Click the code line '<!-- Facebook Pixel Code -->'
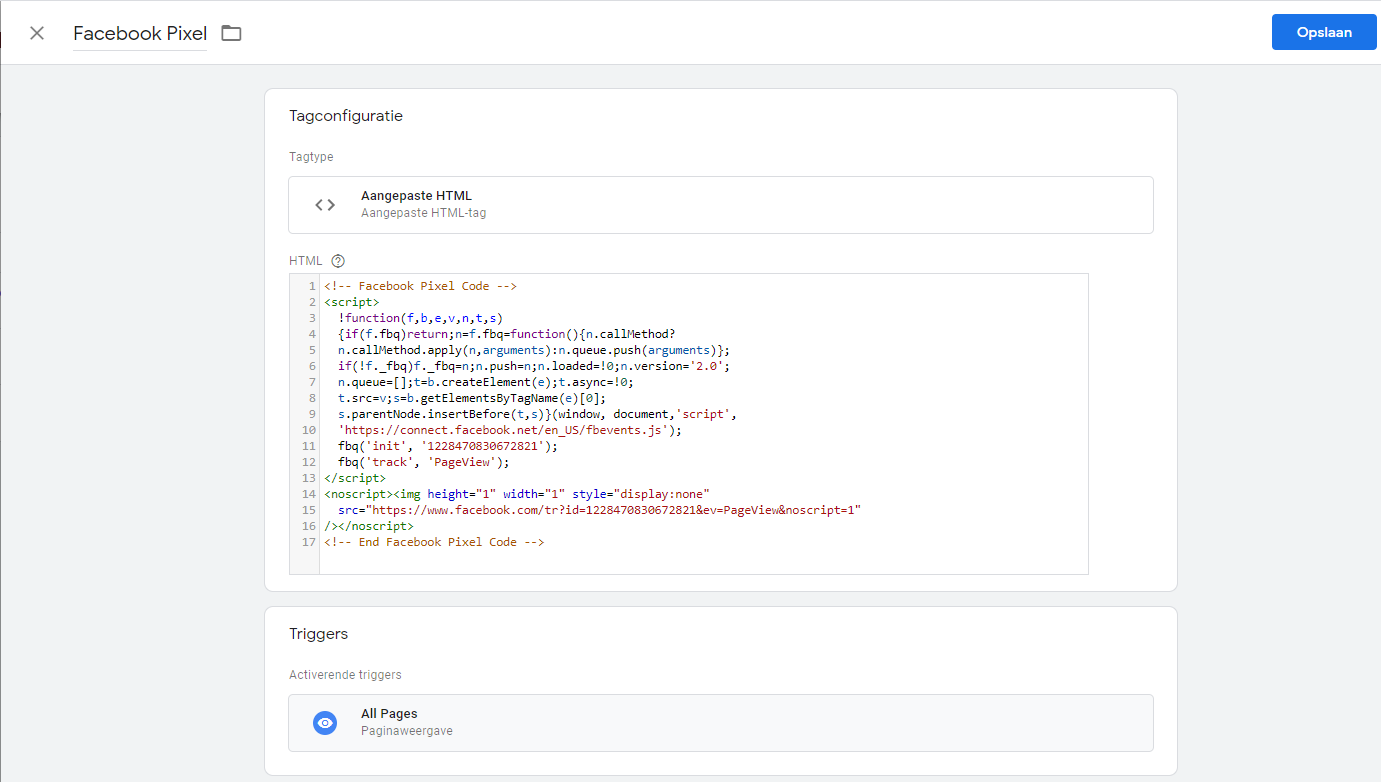This screenshot has width=1381, height=782. (x=420, y=286)
